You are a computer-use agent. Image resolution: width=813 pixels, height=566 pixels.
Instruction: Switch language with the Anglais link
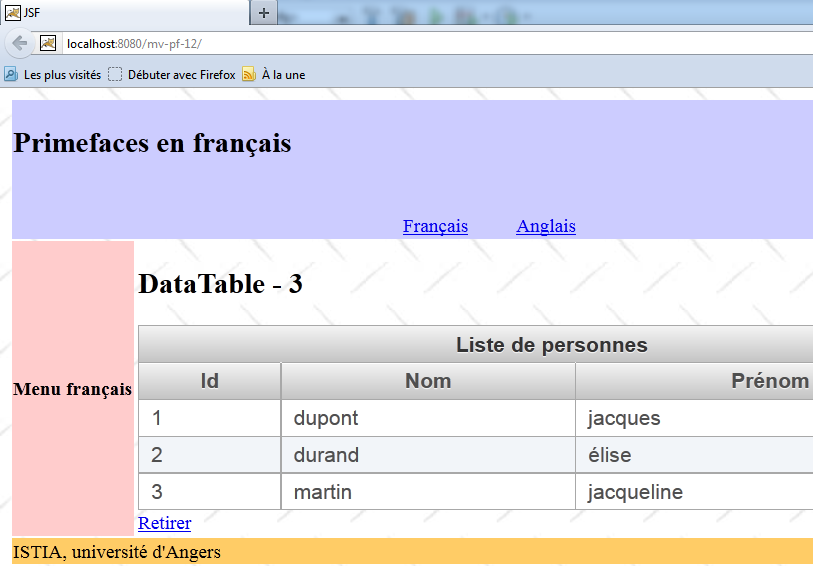[546, 226]
